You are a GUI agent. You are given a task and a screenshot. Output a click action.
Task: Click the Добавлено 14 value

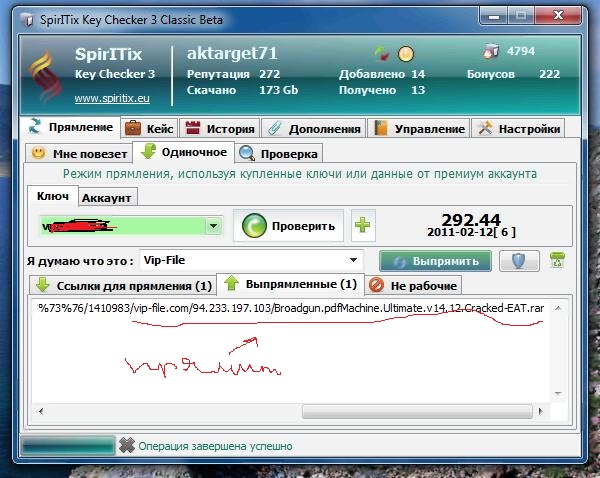418,74
